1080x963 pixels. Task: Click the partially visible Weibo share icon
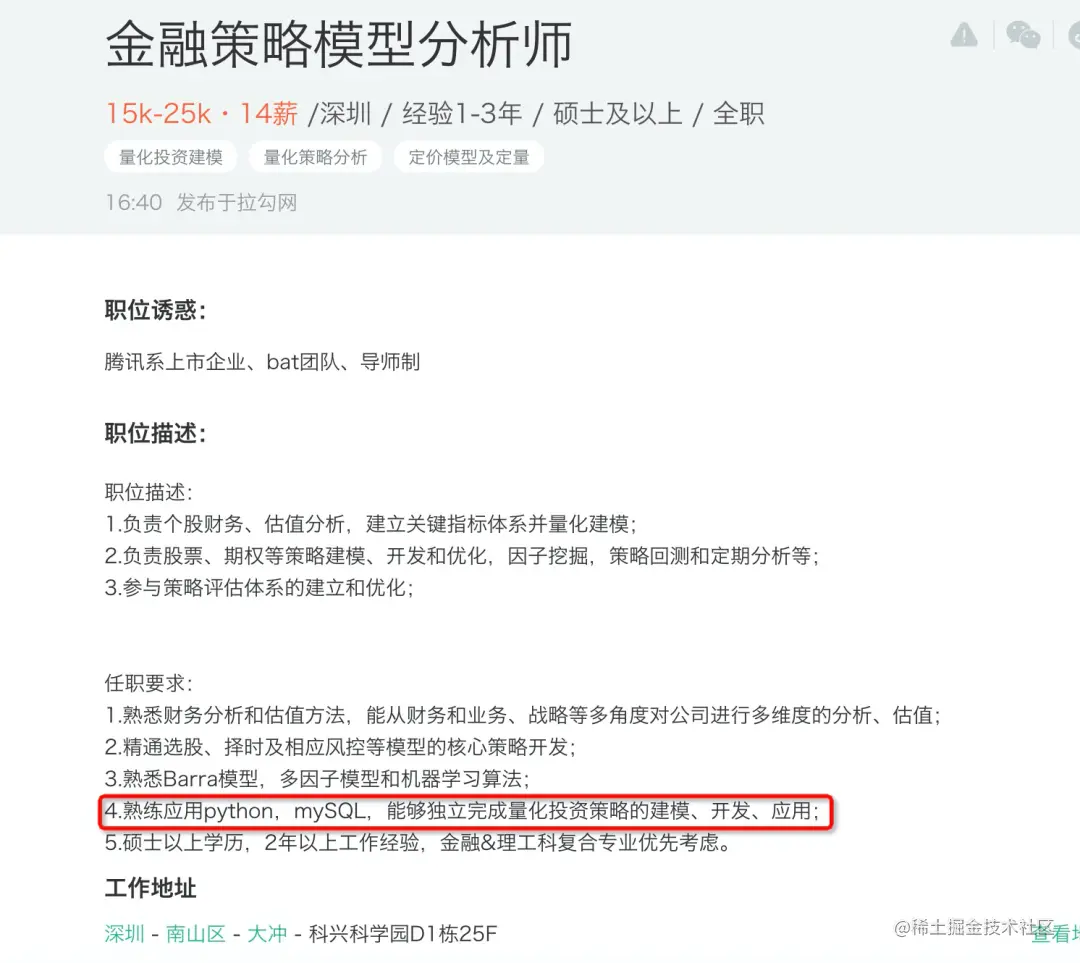1074,34
